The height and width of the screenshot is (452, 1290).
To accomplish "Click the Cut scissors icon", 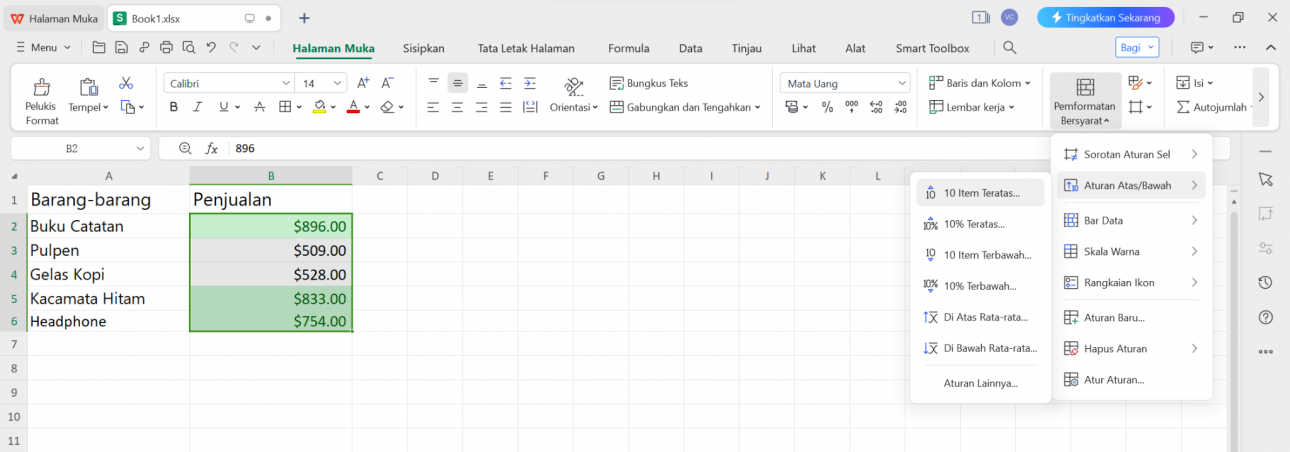I will 126,83.
